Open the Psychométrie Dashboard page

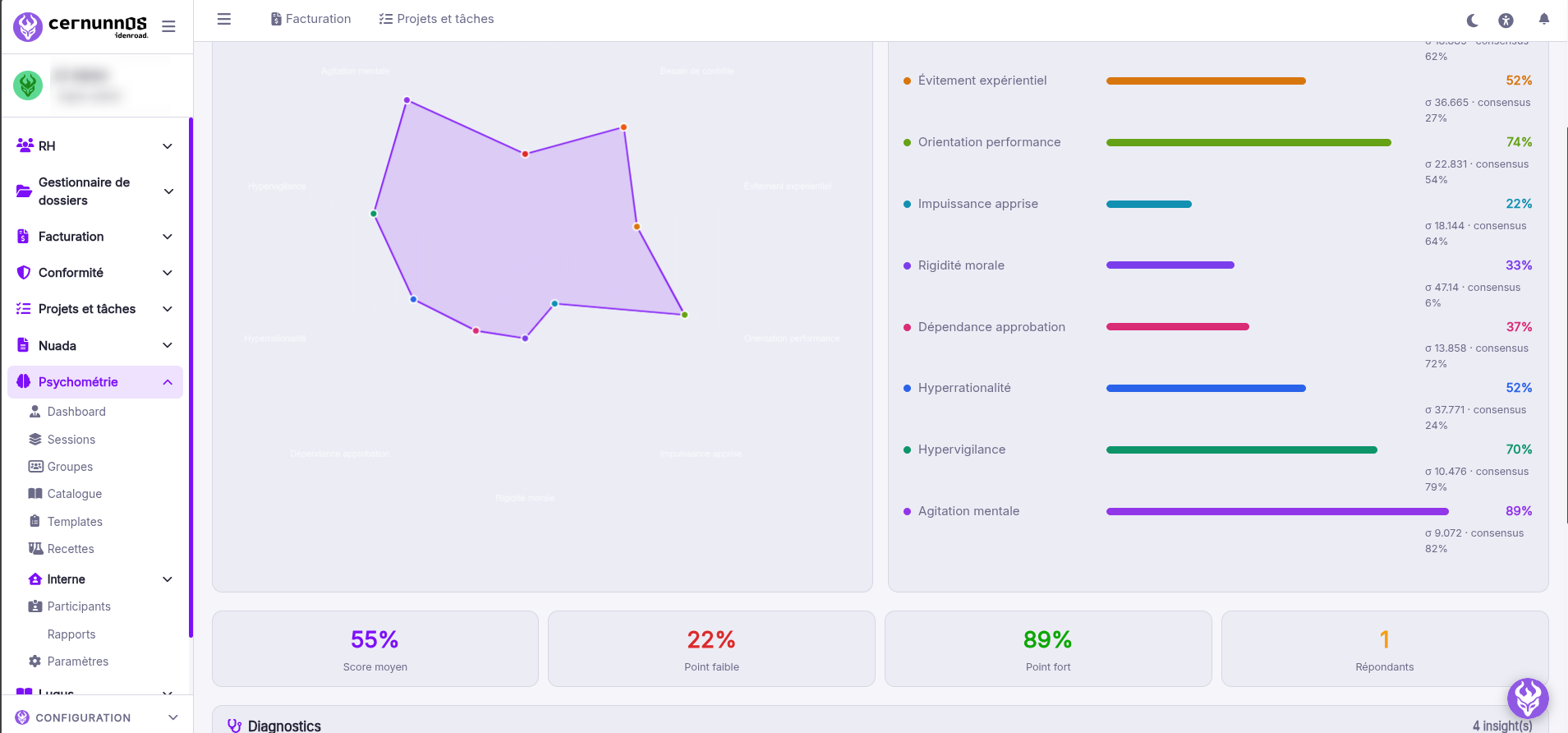tap(76, 412)
